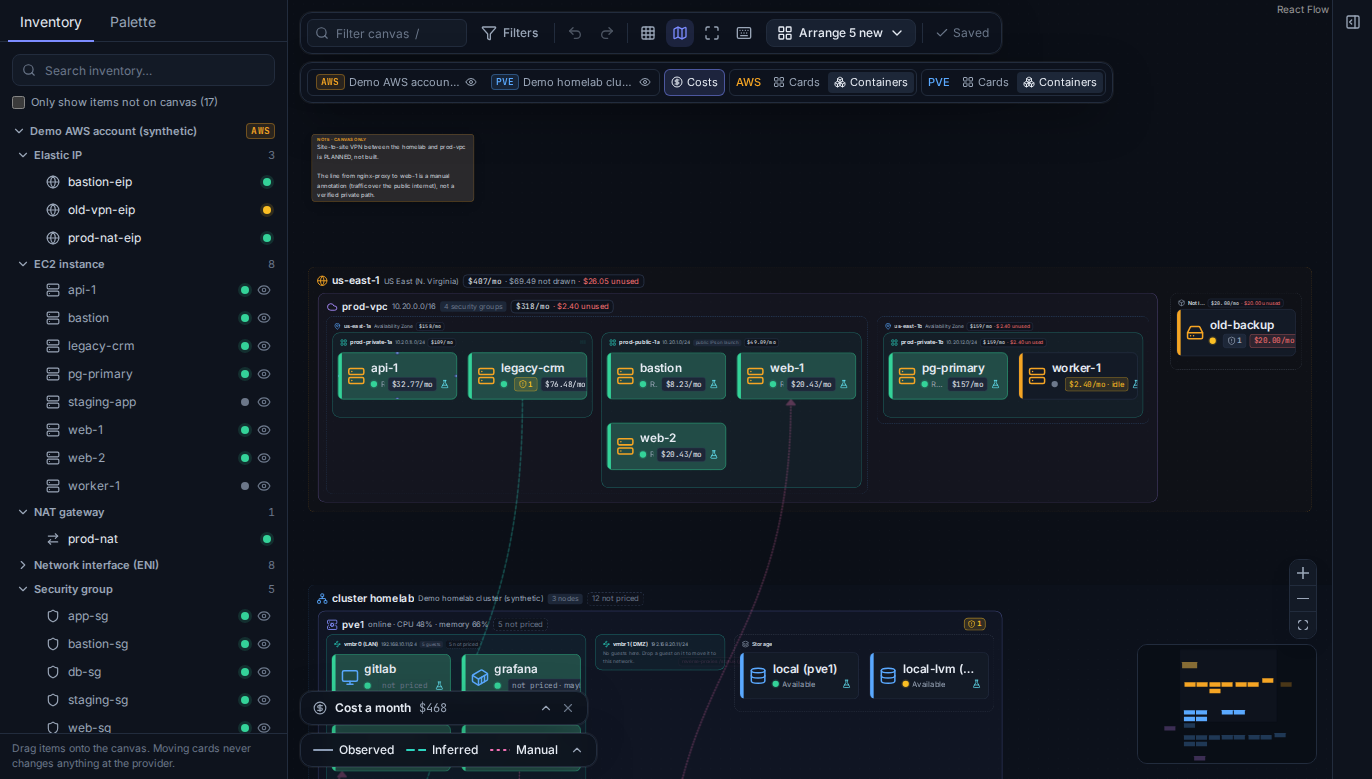Toggle eye icon for bastion-sg inventory row
This screenshot has width=1372, height=779.
(264, 644)
